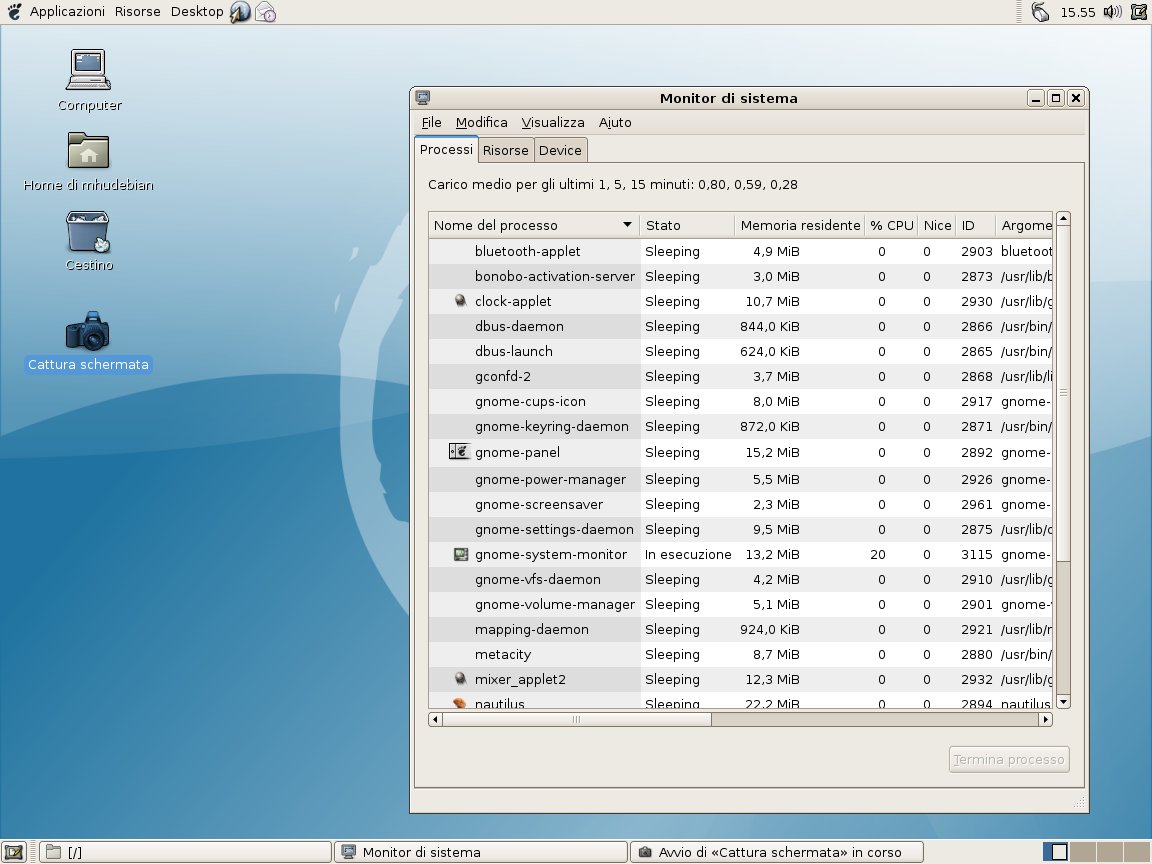1152x864 pixels.
Task: Click the mixer_applet2 process icon
Action: 461,679
